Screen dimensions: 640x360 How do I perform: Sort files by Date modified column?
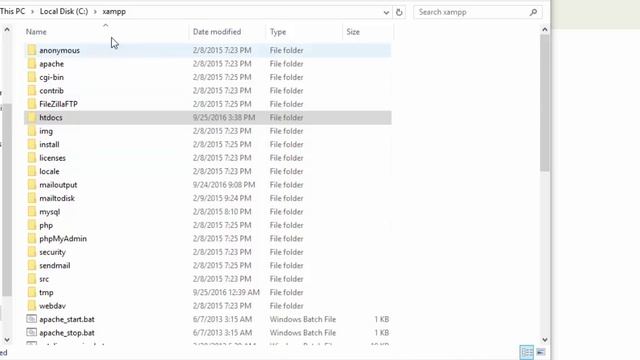point(217,32)
